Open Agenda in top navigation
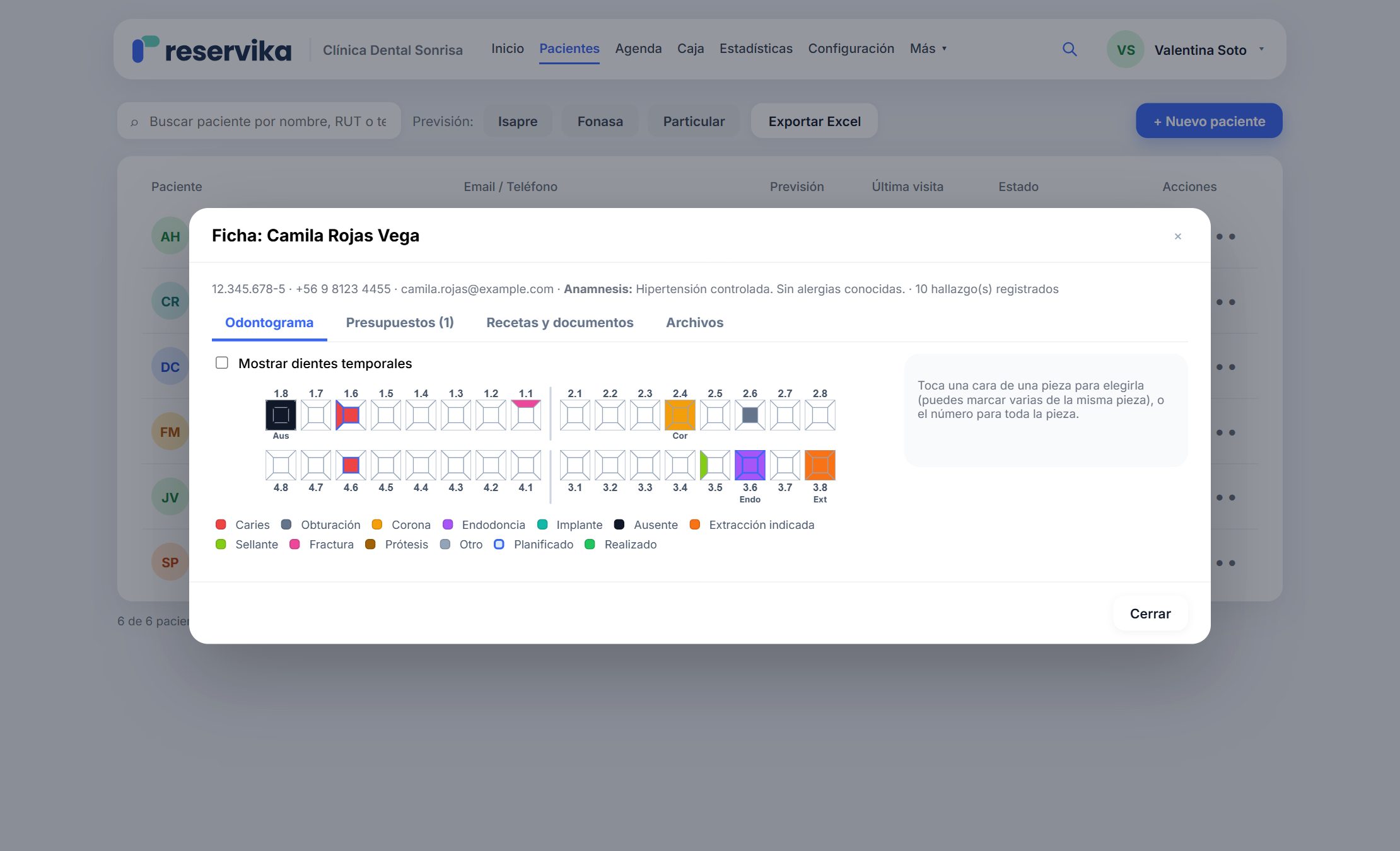 point(638,49)
